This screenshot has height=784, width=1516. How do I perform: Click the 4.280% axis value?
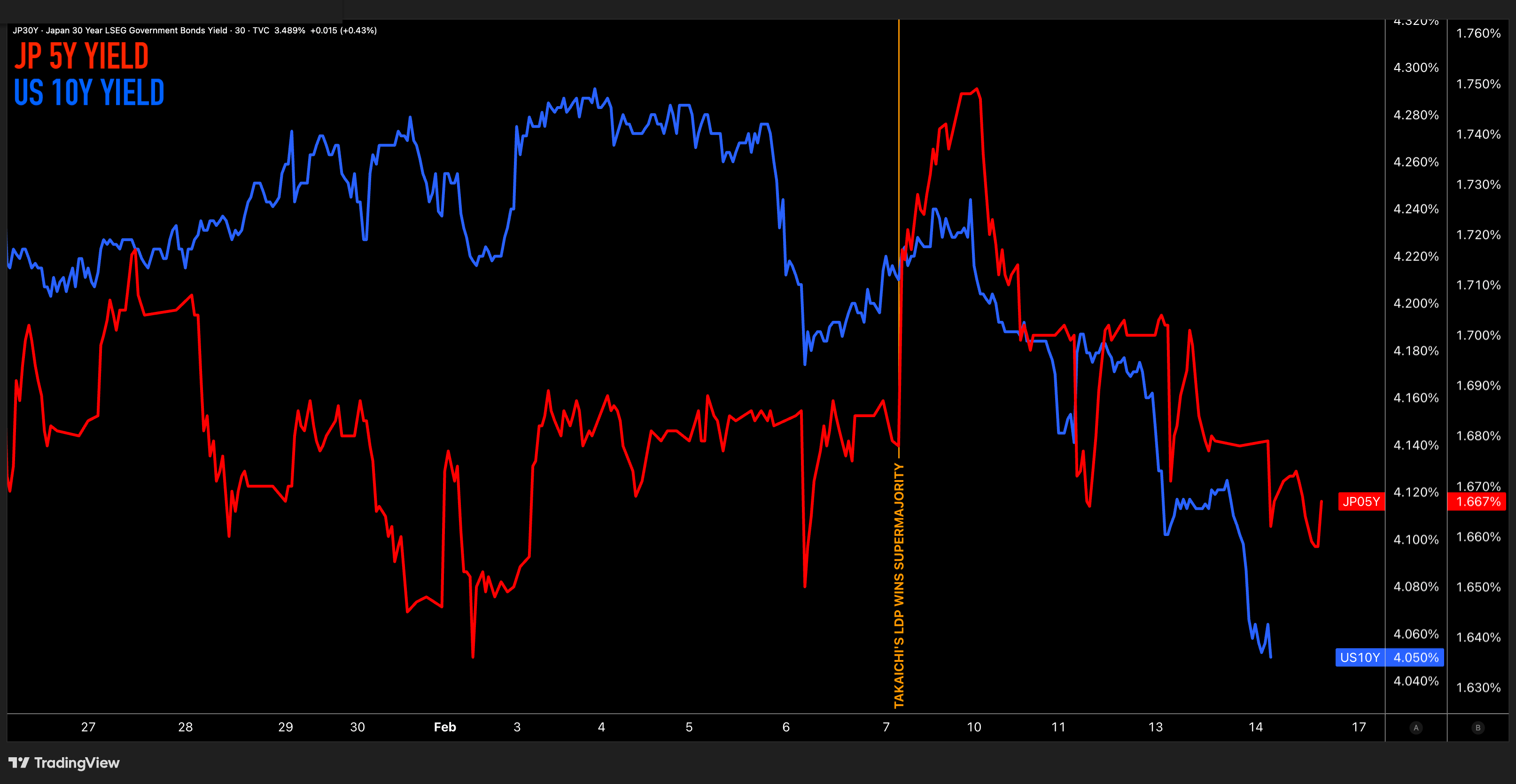point(1416,115)
